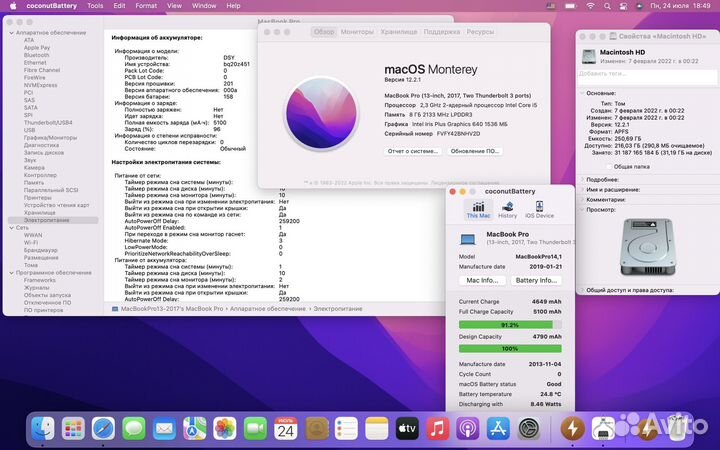This screenshot has height=450, width=720.
Task: Click the Siri icon in menu bar
Action: pos(639,6)
